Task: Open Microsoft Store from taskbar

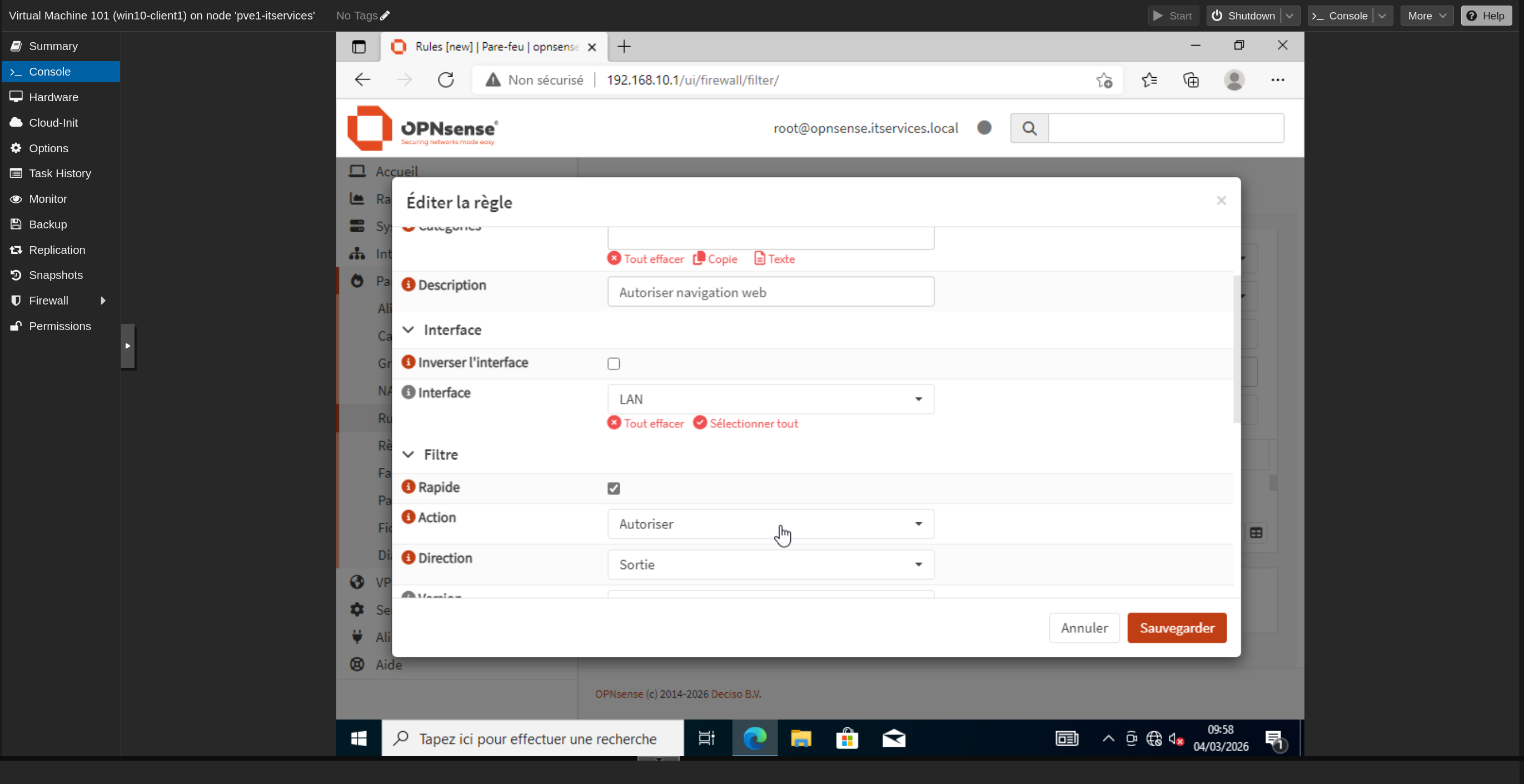Action: [846, 738]
